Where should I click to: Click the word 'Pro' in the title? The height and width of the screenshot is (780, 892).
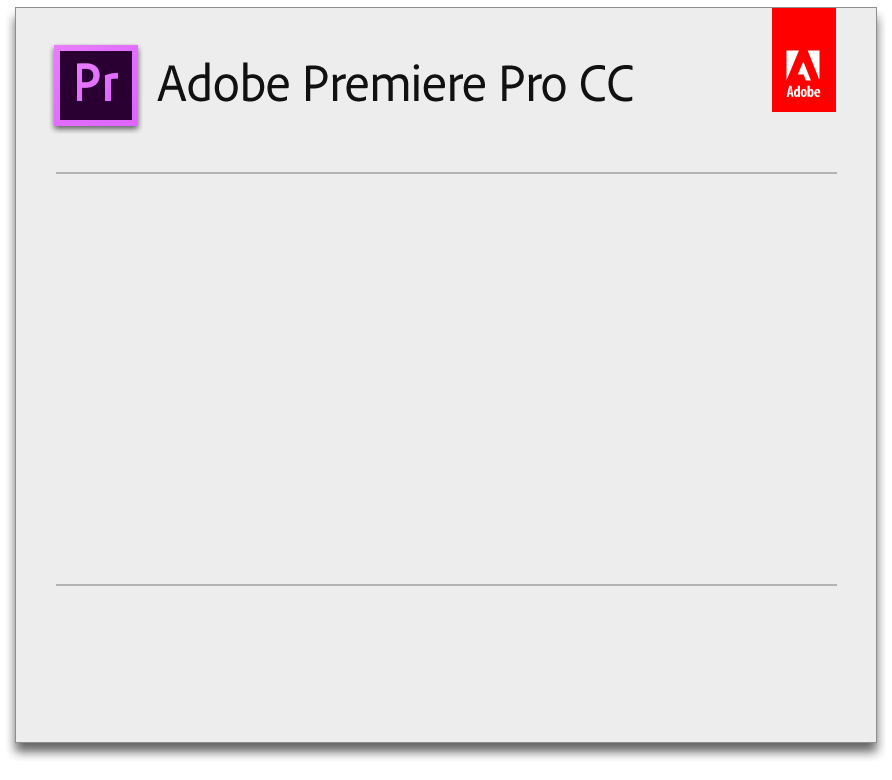tap(540, 85)
